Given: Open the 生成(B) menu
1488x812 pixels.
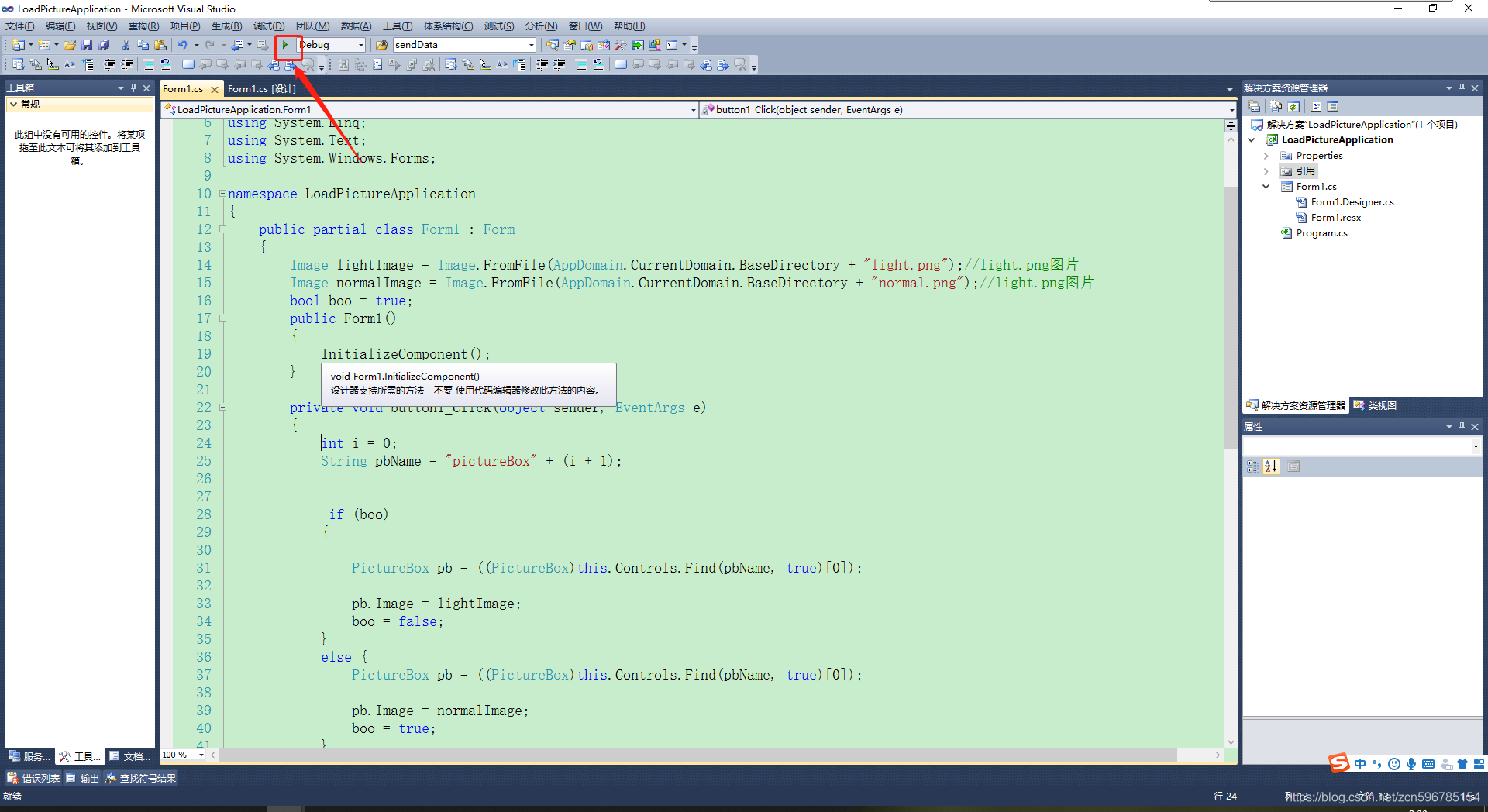Looking at the screenshot, I should [x=227, y=26].
